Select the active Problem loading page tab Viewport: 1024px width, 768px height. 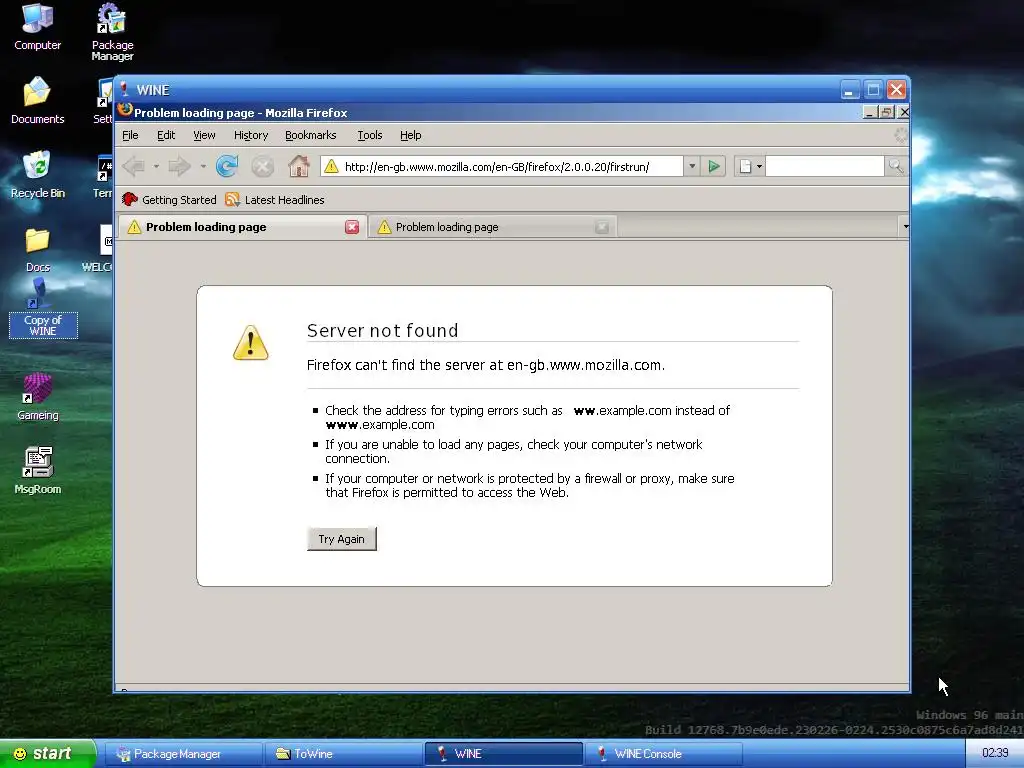(242, 227)
